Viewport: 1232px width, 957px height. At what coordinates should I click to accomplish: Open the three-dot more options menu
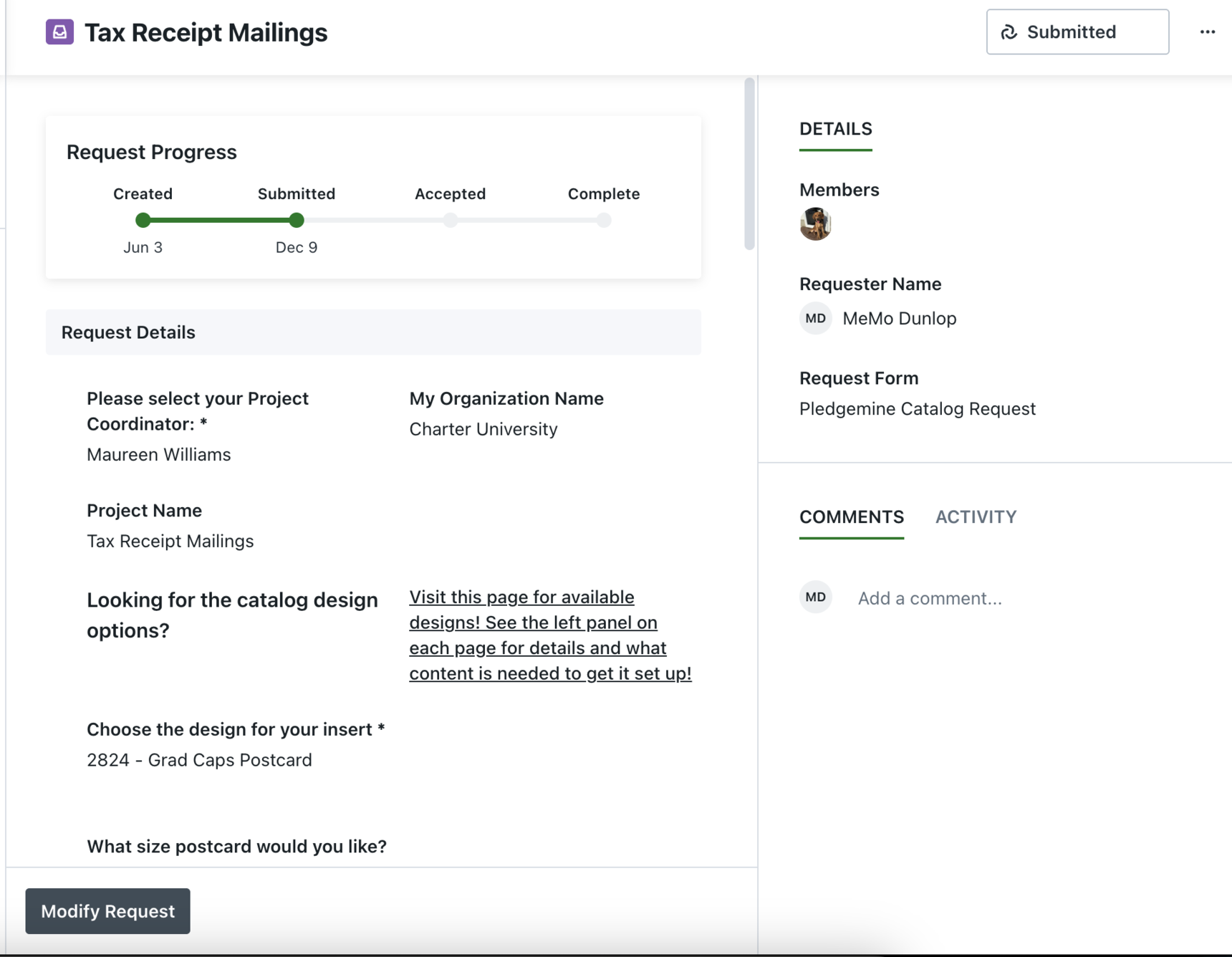point(1208,32)
